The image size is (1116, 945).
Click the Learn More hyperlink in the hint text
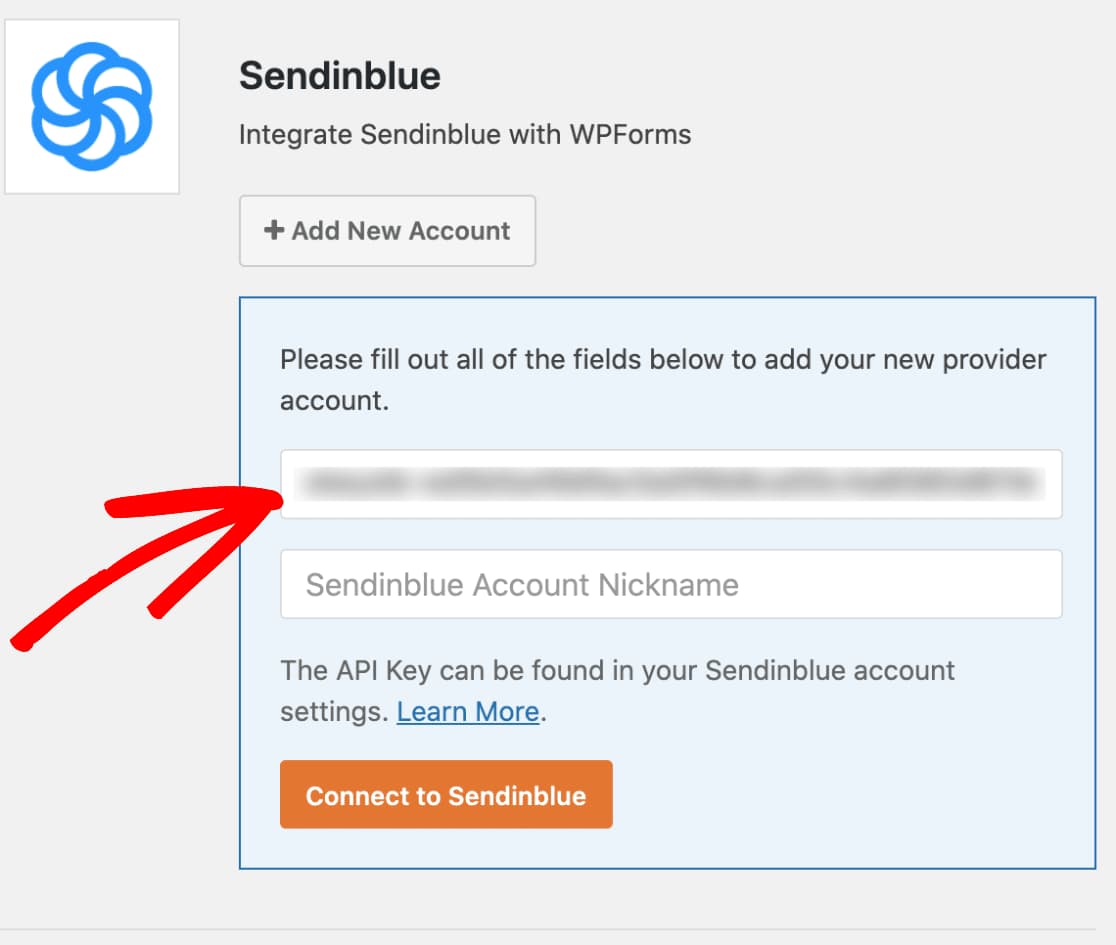pyautogui.click(x=467, y=711)
